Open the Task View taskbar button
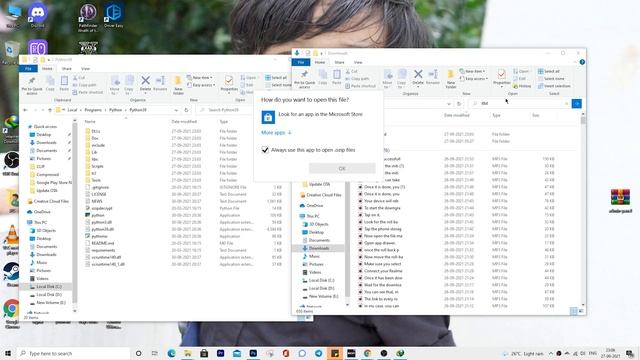The image size is (640, 360). tap(154, 353)
